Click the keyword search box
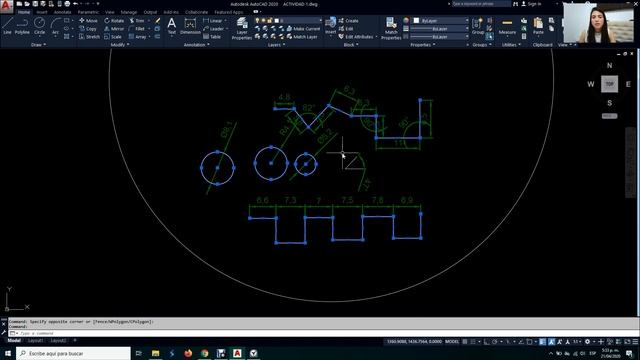Screen dimensions: 640x360 (481, 4)
